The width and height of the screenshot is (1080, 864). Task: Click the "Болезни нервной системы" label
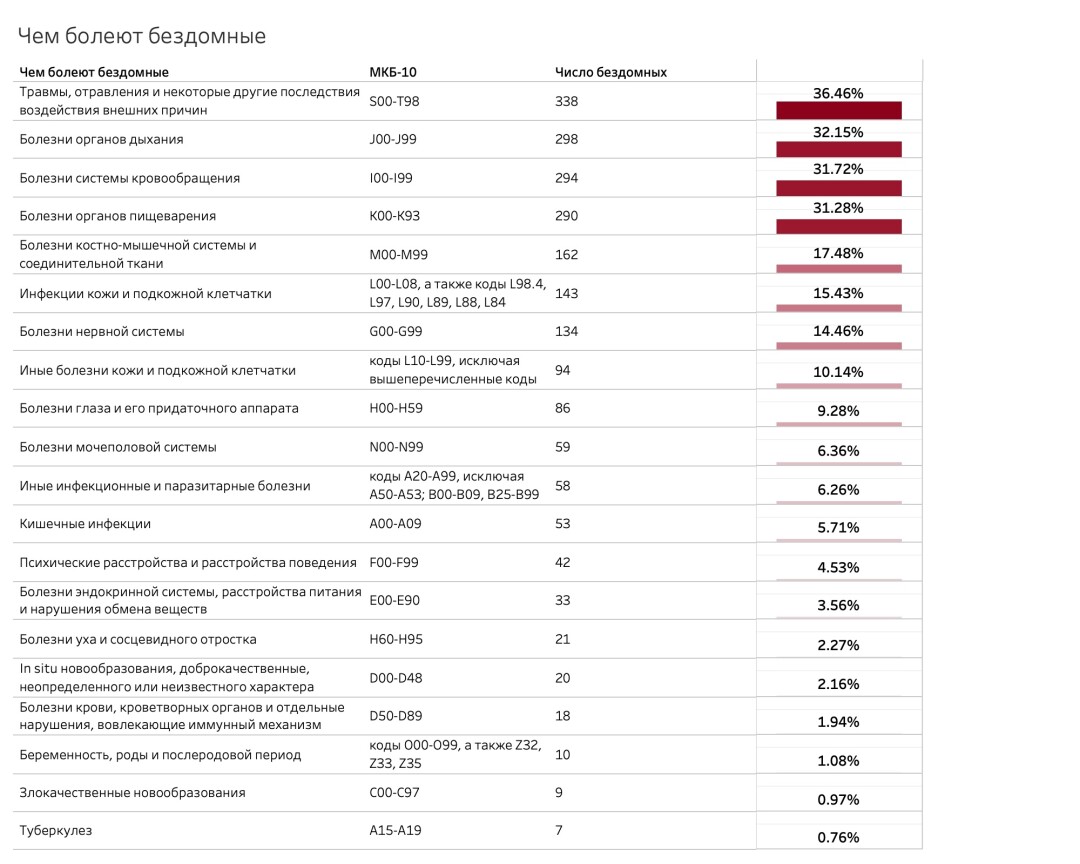point(101,332)
